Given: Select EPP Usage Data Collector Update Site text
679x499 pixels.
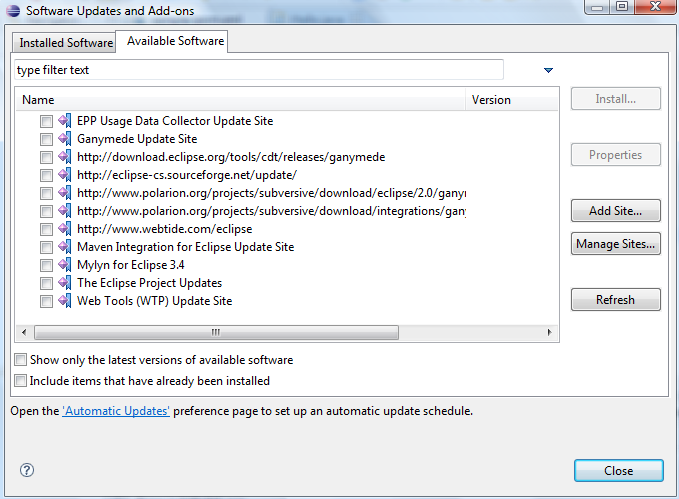Looking at the screenshot, I should (x=175, y=121).
